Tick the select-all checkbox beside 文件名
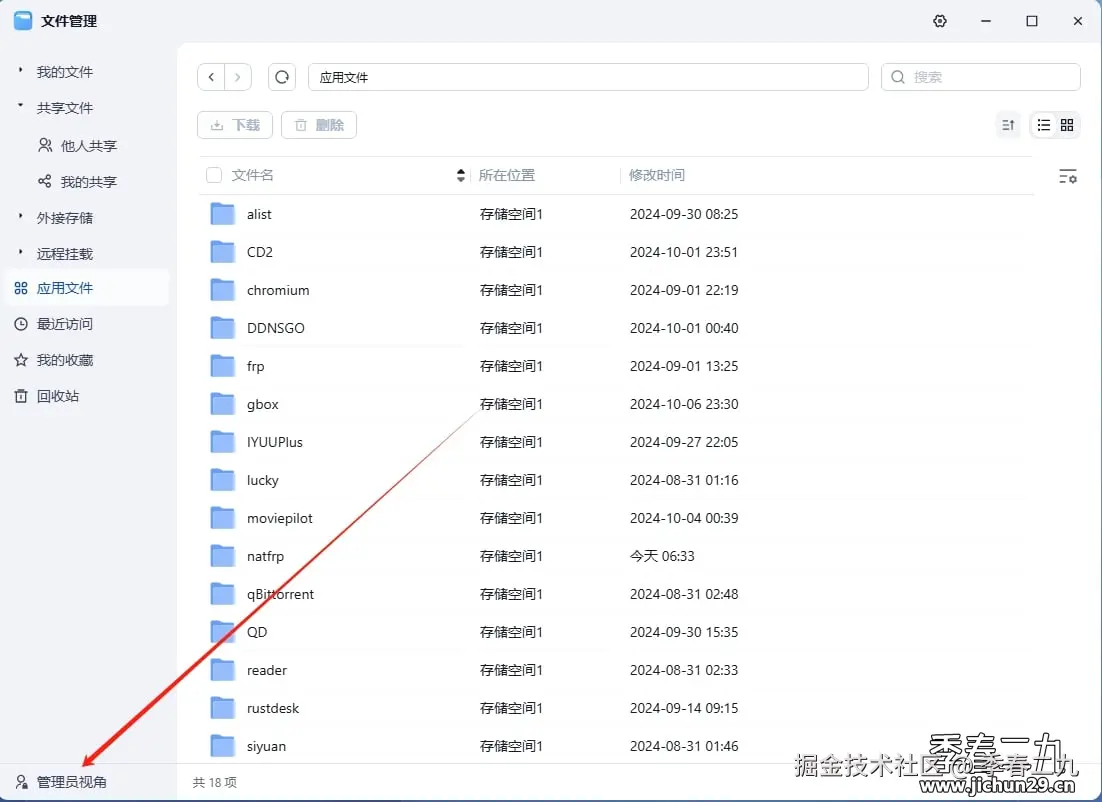Screen dimensions: 1102x802 [x=214, y=175]
